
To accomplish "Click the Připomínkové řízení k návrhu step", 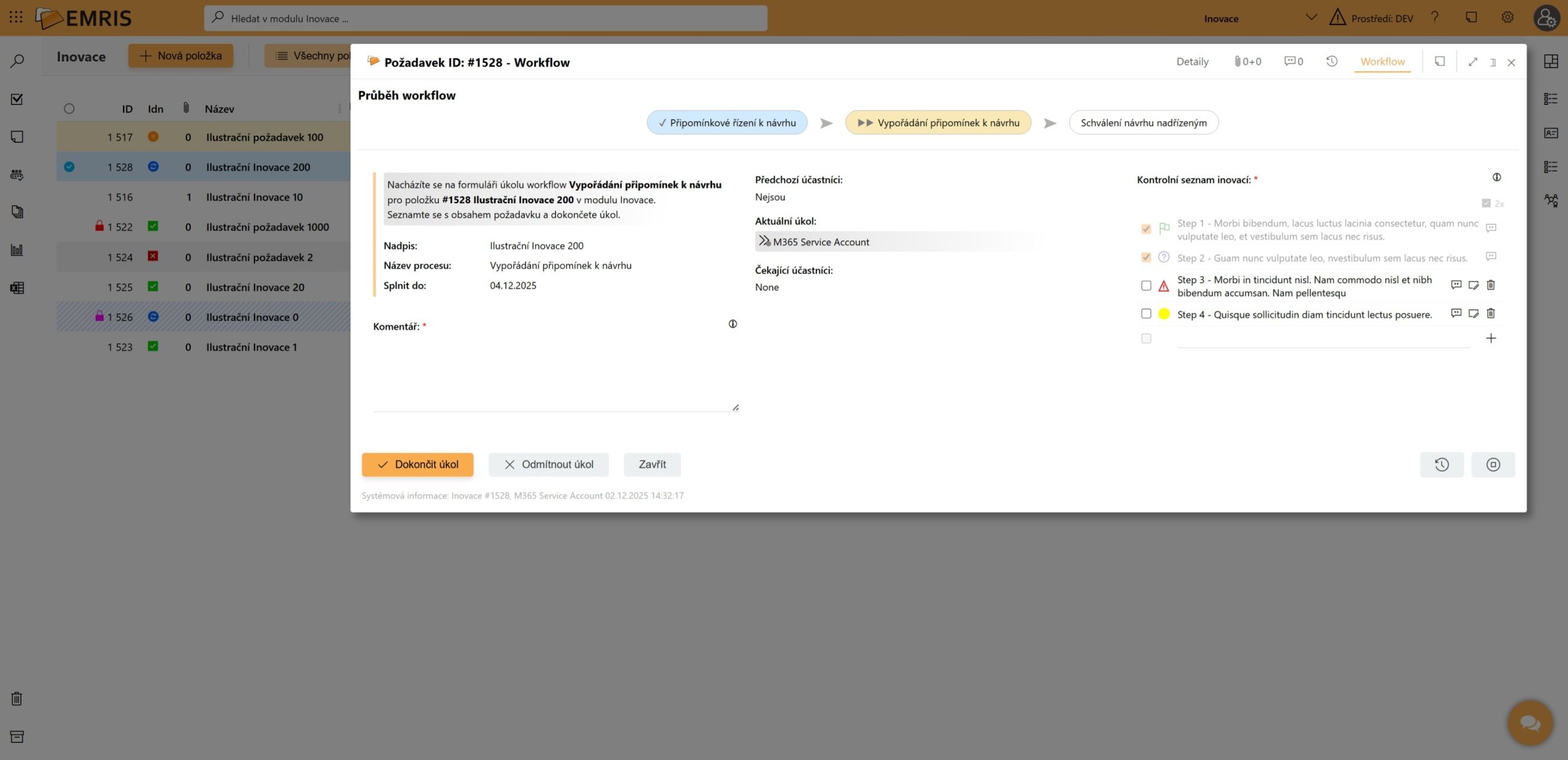I will click(727, 123).
